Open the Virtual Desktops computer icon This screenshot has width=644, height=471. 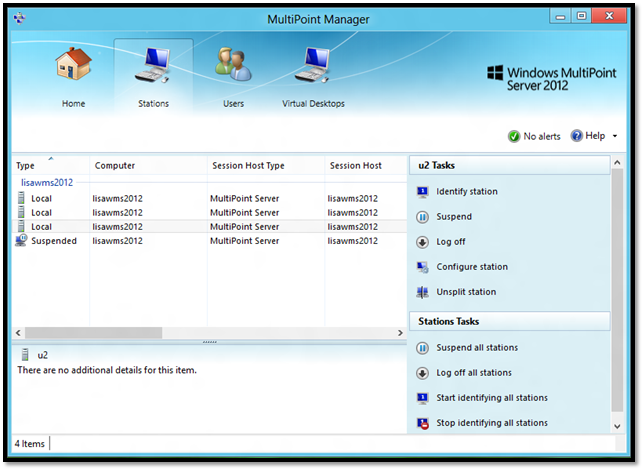313,65
